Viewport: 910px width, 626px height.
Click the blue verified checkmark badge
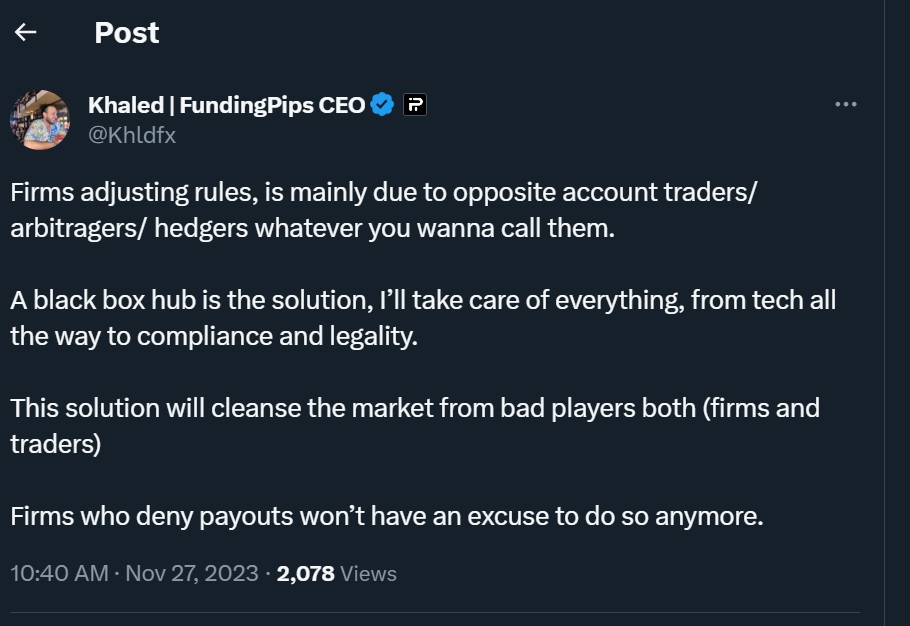(x=383, y=104)
